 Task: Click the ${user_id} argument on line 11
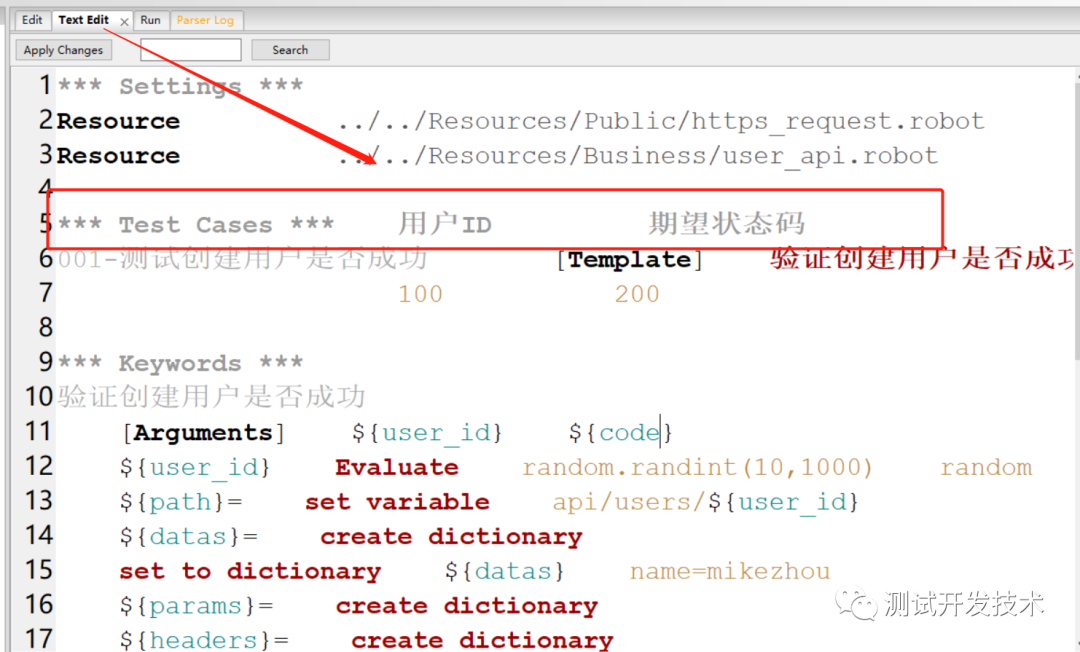pos(427,432)
